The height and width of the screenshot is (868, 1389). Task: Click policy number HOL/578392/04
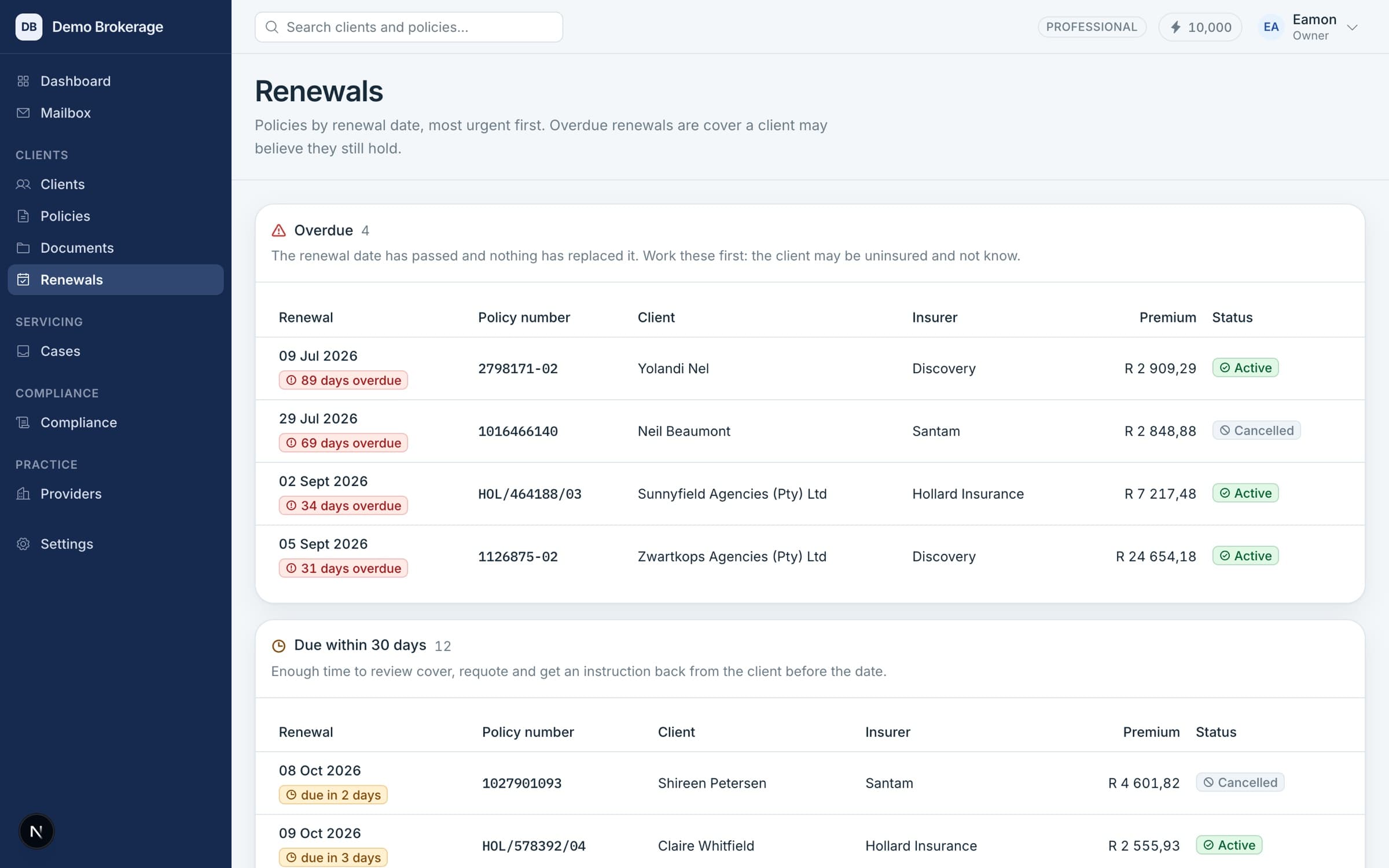pos(534,846)
